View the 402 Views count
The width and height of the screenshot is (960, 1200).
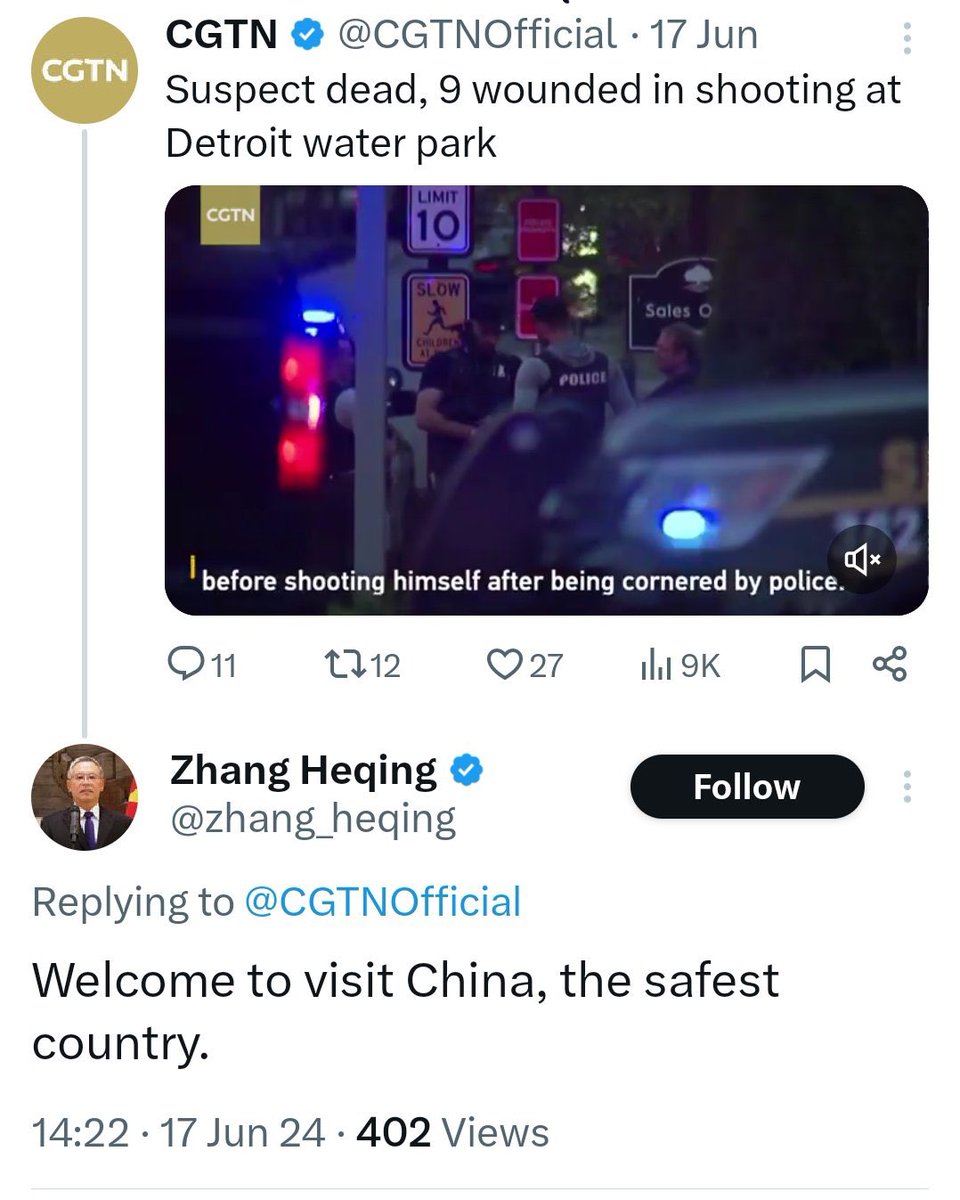(453, 1133)
